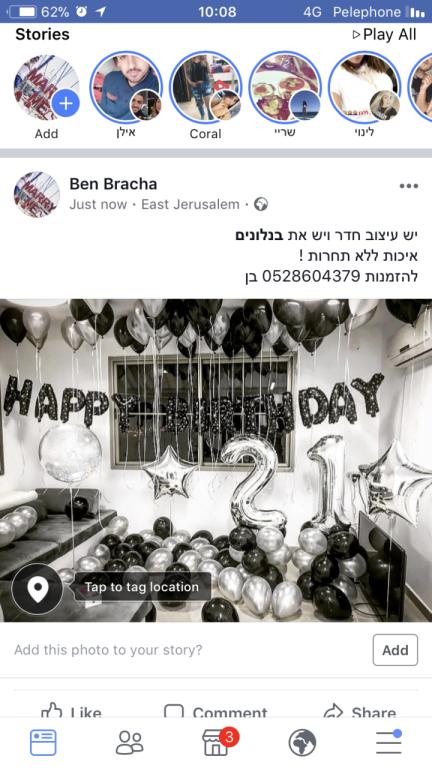This screenshot has height=768, width=432.
Task: Open the Friends tab icon
Action: point(129,743)
